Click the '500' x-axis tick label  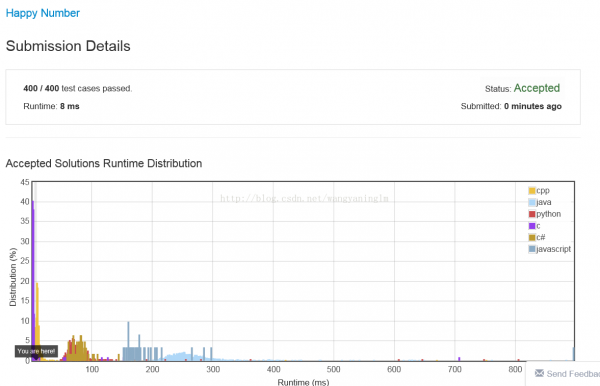[x=334, y=369]
